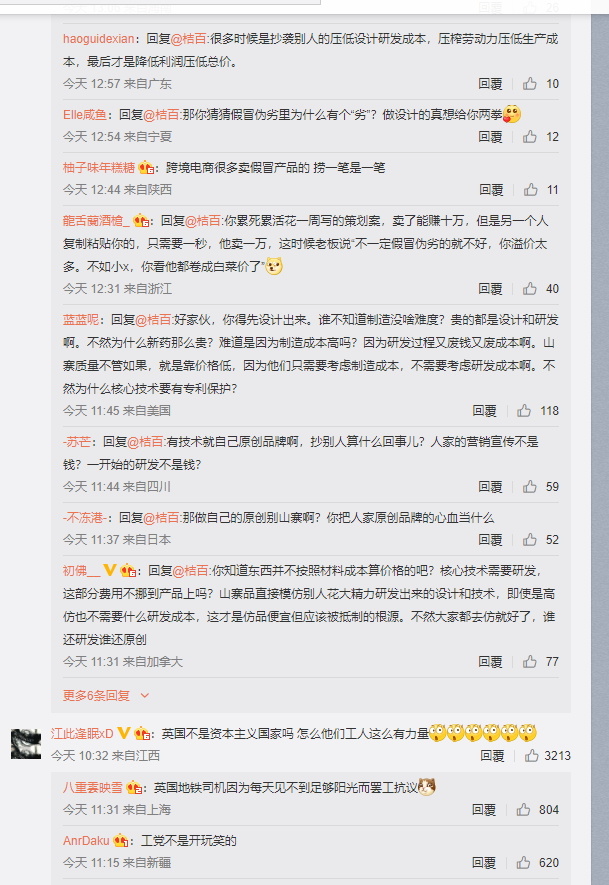
Task: Like haoguidexian's reply with thumbs-up icon
Action: pyautogui.click(x=529, y=84)
